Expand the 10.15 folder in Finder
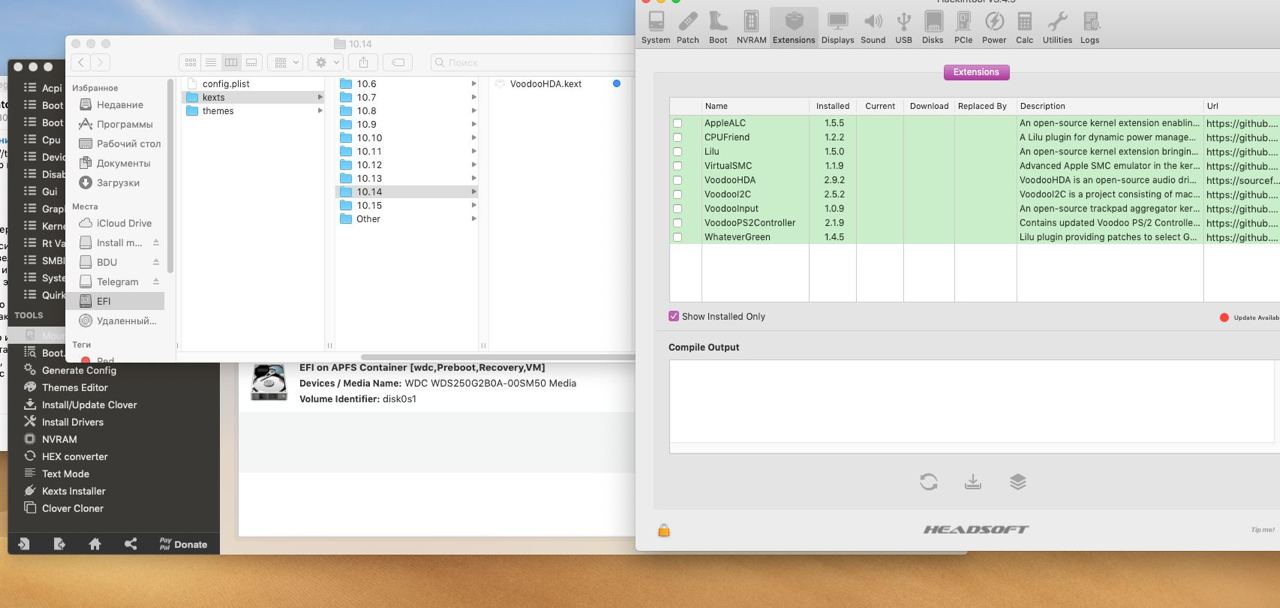Image resolution: width=1280 pixels, height=608 pixels. coord(369,205)
